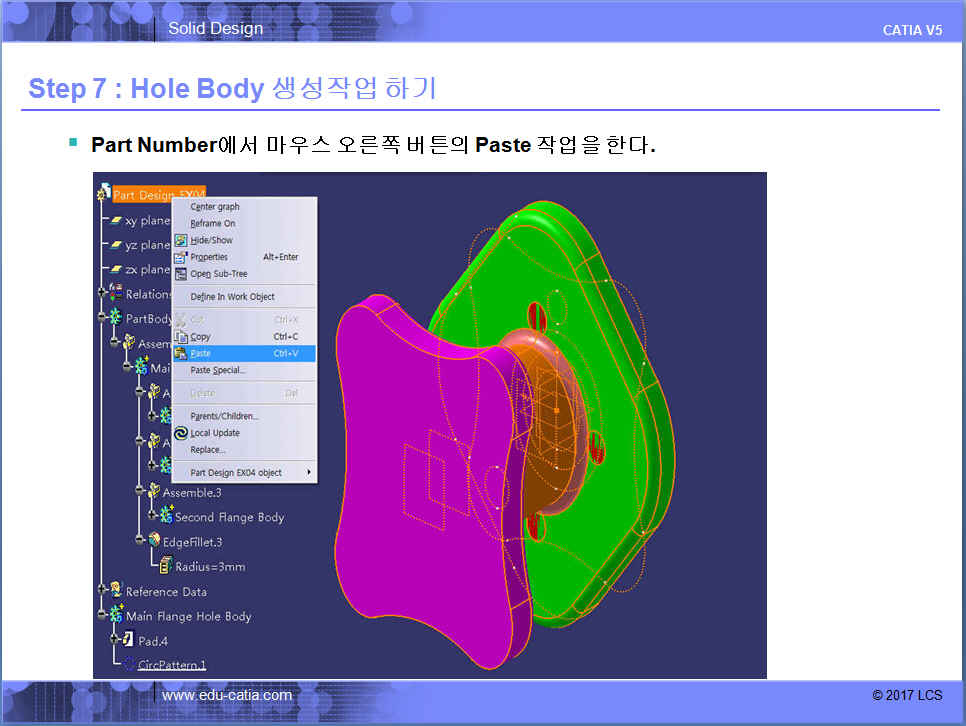Image resolution: width=966 pixels, height=726 pixels.
Task: Choose Paste Special from context menu
Action: pyautogui.click(x=217, y=370)
